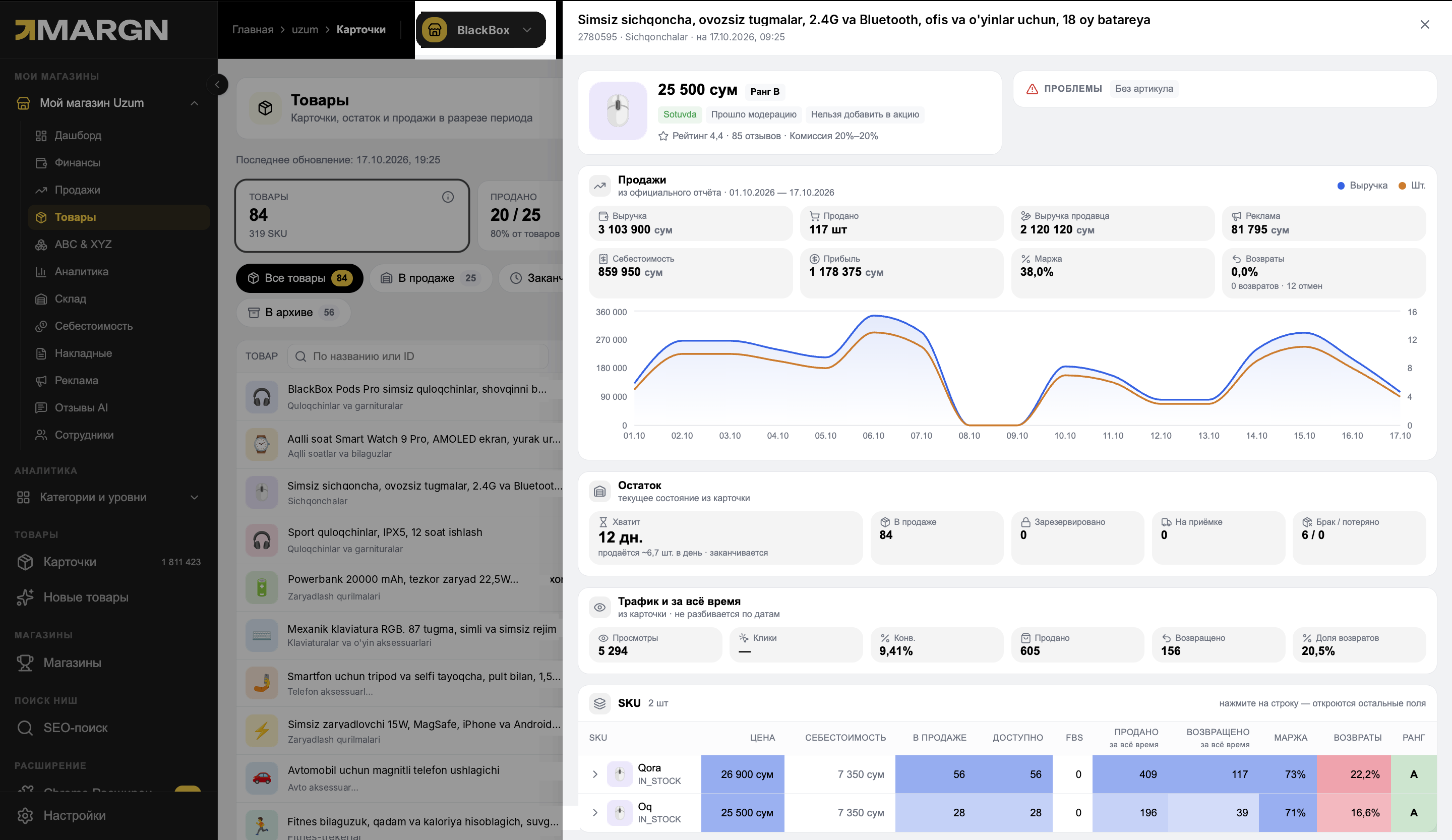Click the info icon on Товары card
This screenshot has width=1452, height=840.
coord(448,197)
